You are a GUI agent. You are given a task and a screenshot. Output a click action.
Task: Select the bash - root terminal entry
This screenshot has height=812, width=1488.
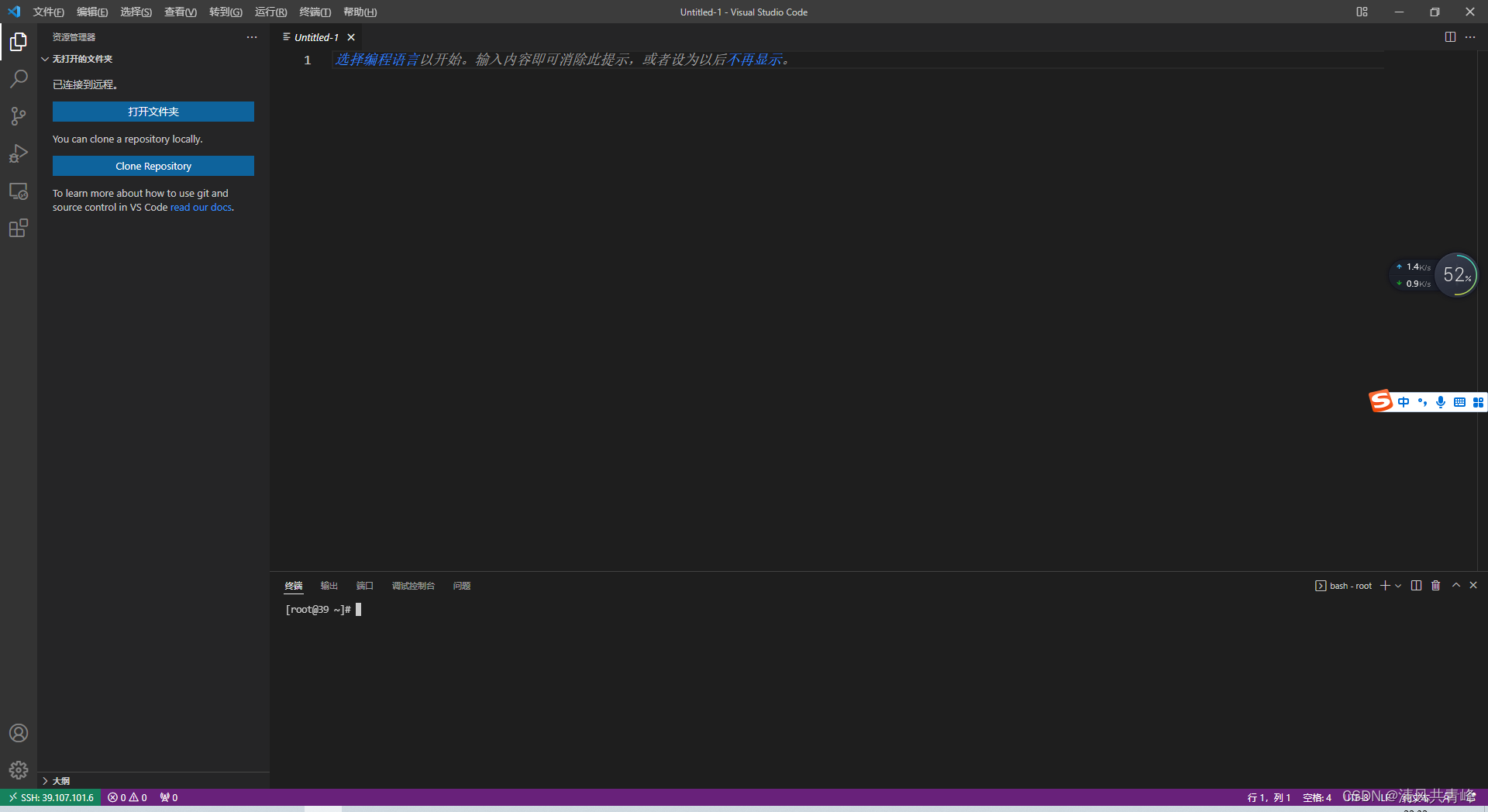point(1343,586)
